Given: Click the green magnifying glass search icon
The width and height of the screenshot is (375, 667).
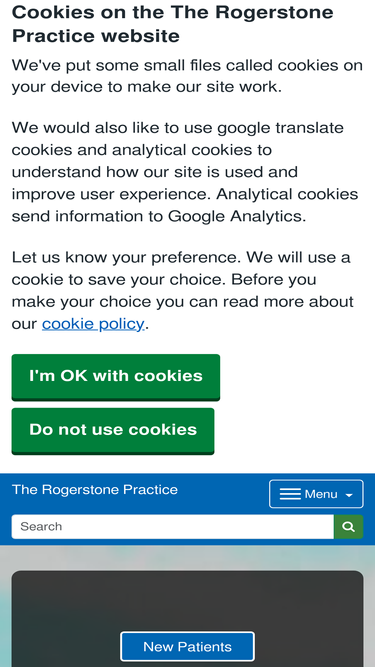Looking at the screenshot, I should click(348, 527).
